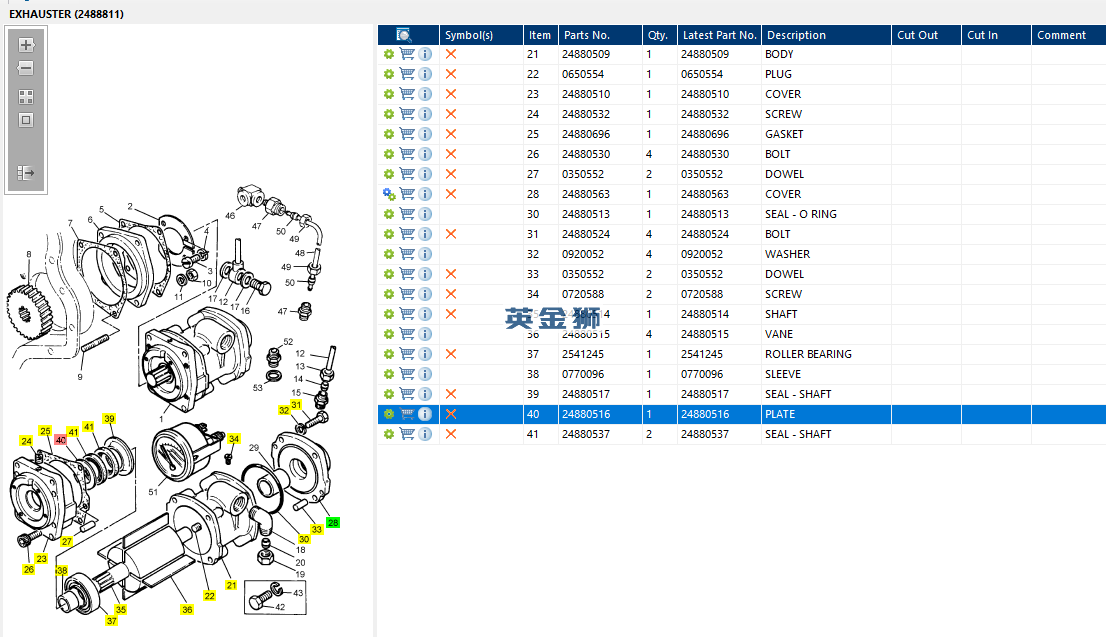Image resolution: width=1106 pixels, height=637 pixels.
Task: Click the pink callout 40 in diagram
Action: pyautogui.click(x=60, y=439)
